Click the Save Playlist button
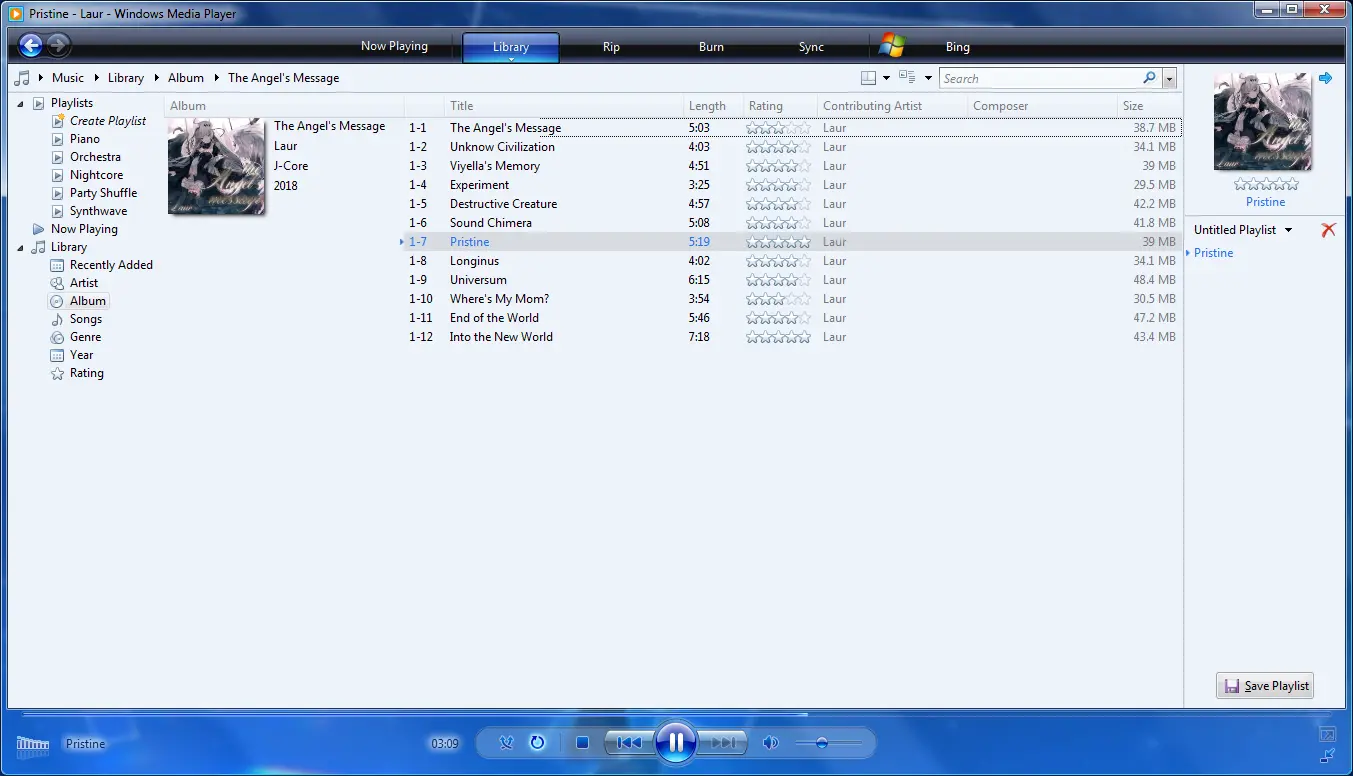 coord(1265,686)
